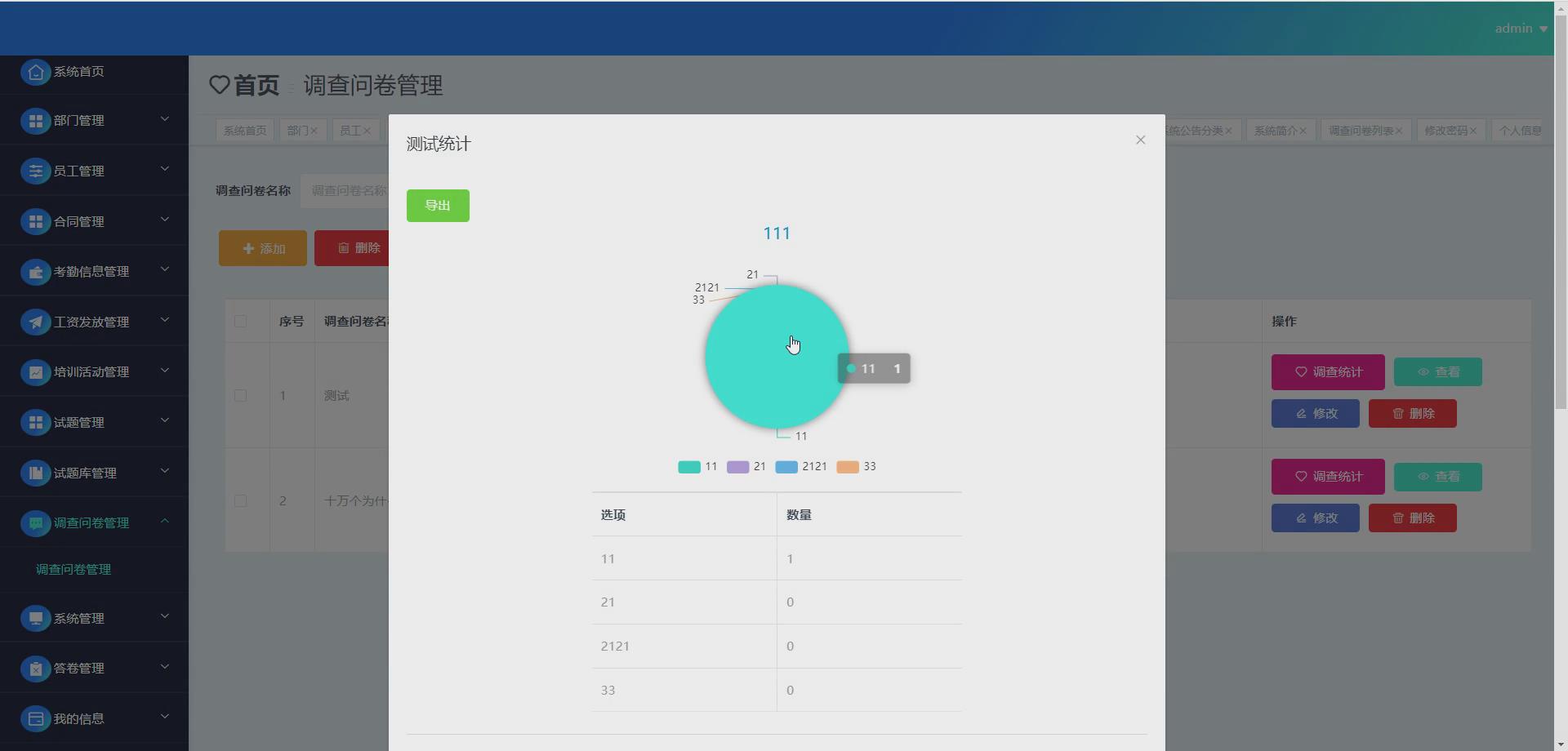Close the 部门 tab via its X
Viewport: 1568px width, 751px height.
click(314, 131)
